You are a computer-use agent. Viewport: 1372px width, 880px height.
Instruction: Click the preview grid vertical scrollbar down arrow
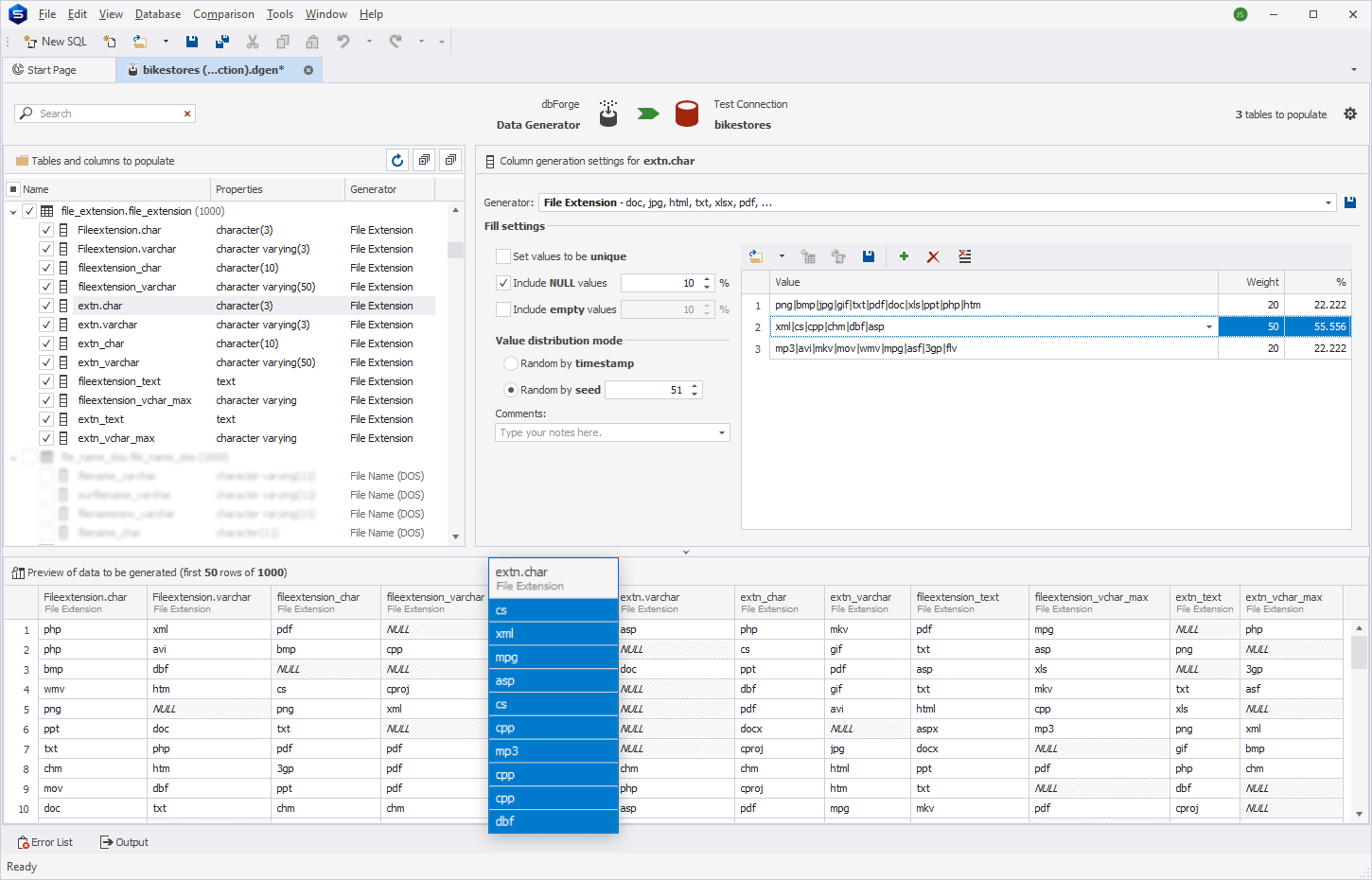click(x=1359, y=814)
